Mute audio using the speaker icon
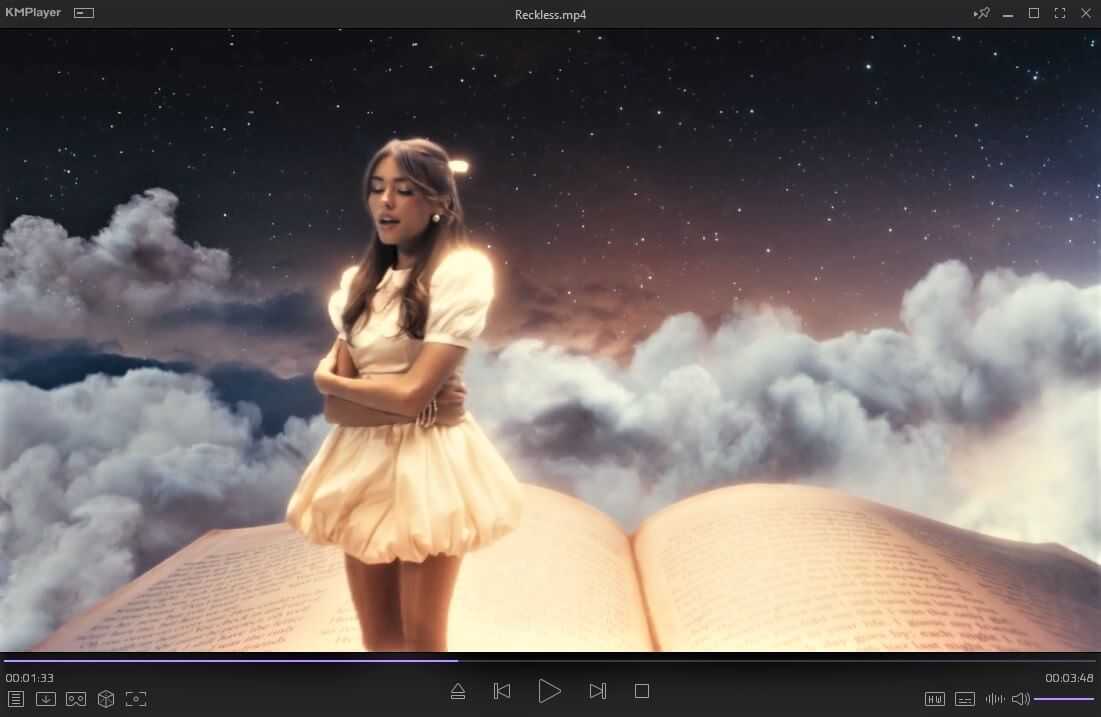 tap(1020, 699)
